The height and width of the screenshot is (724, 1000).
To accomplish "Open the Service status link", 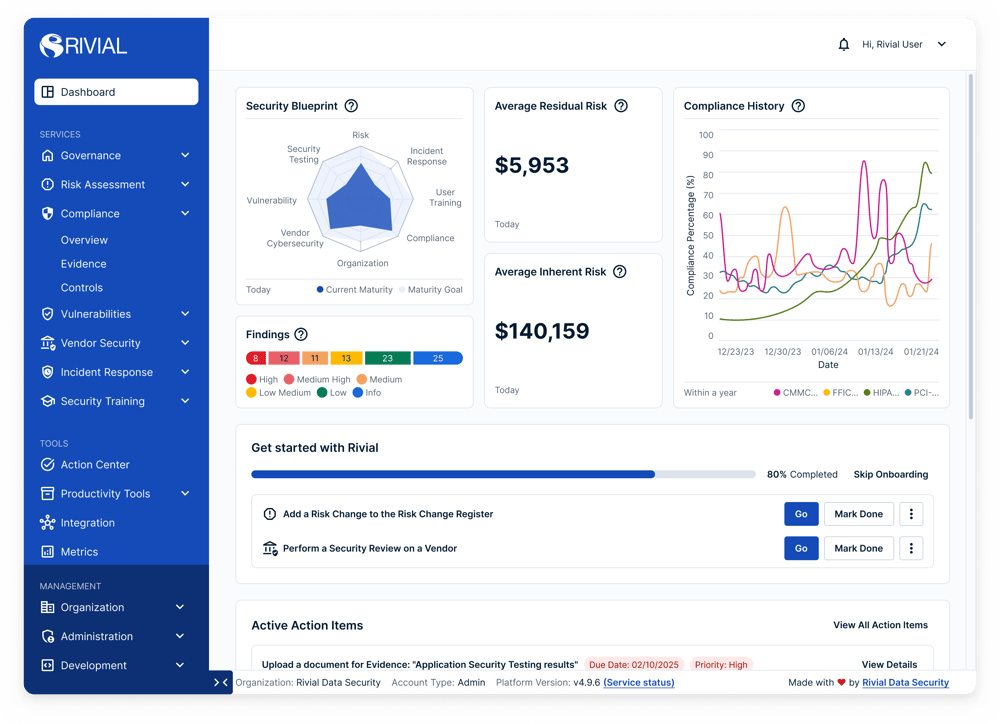I will pos(638,683).
